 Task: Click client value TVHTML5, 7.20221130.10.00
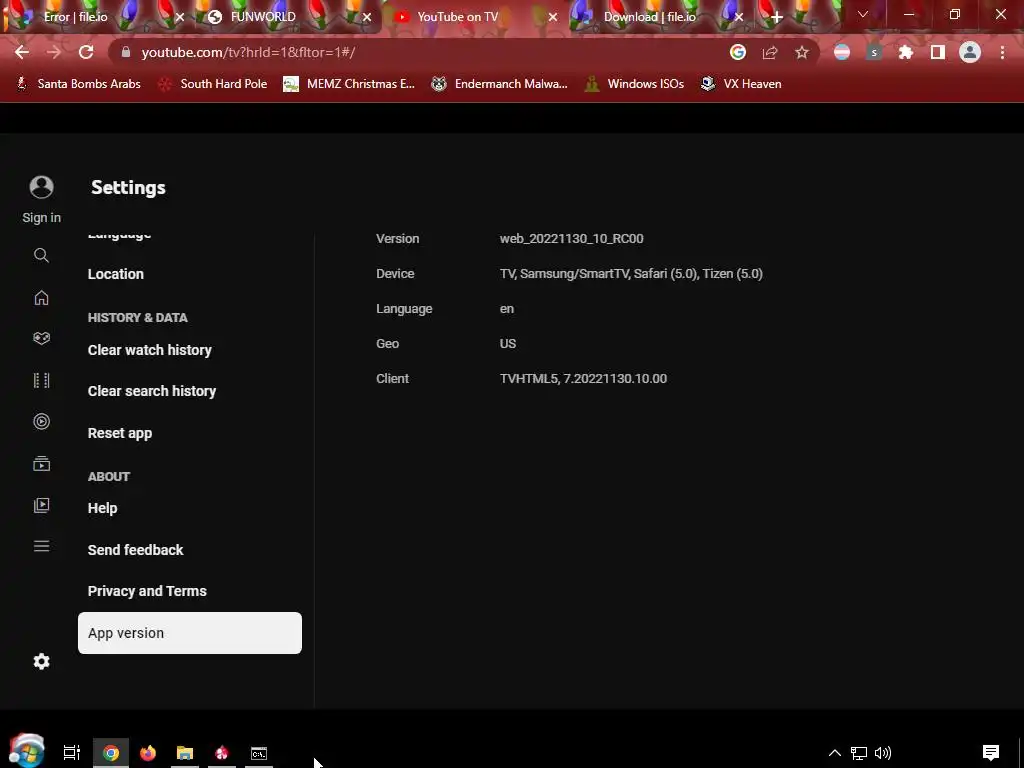[583, 379]
